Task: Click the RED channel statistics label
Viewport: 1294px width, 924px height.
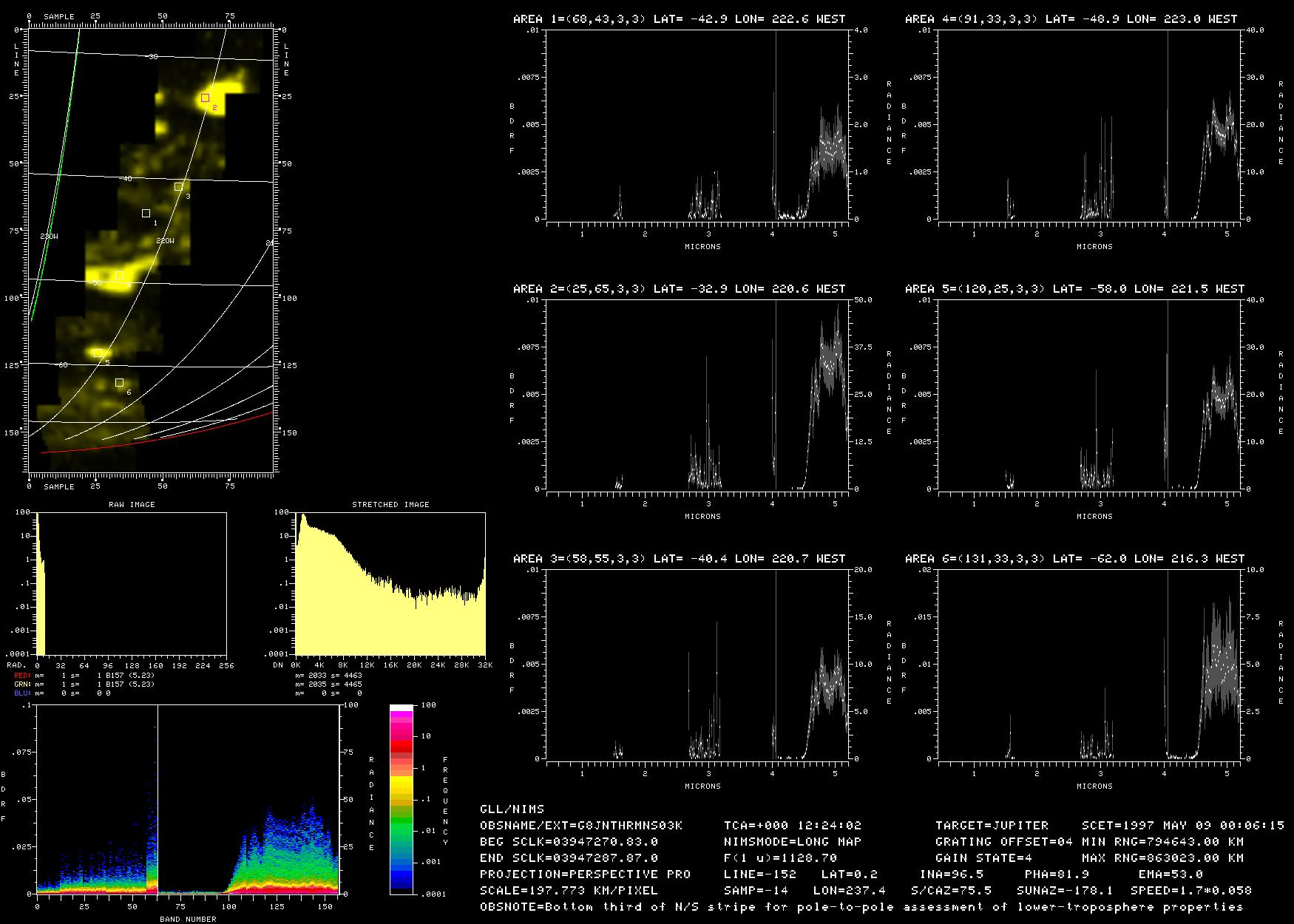Action: coord(23,676)
